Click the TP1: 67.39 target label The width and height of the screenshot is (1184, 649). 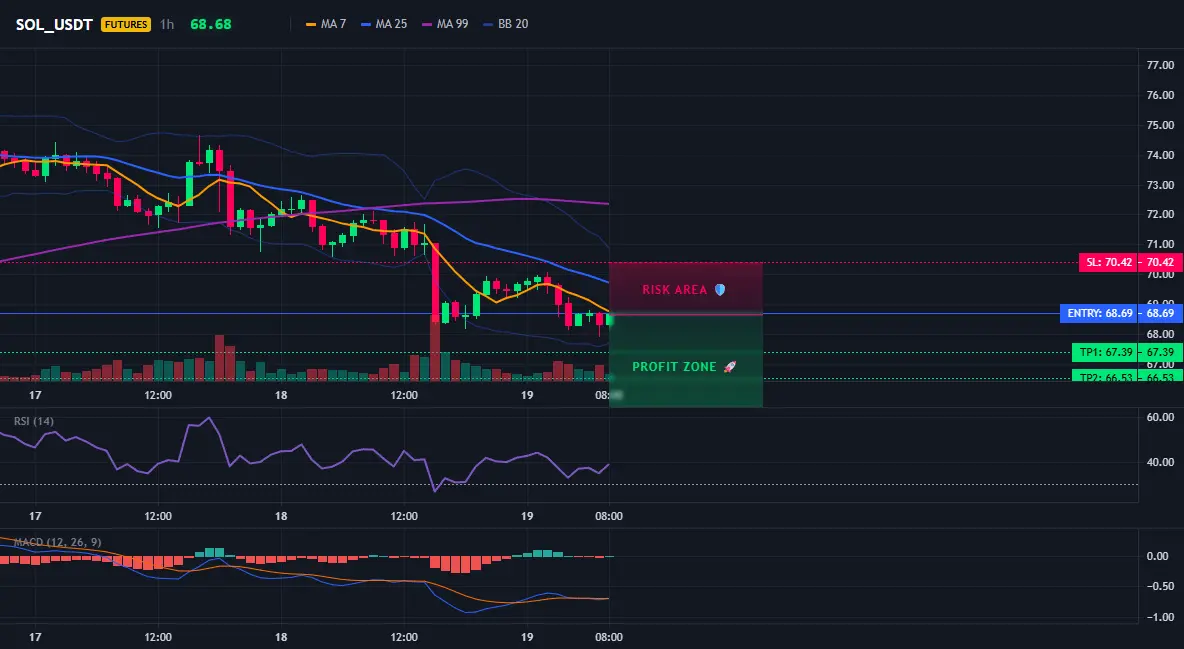(1105, 352)
